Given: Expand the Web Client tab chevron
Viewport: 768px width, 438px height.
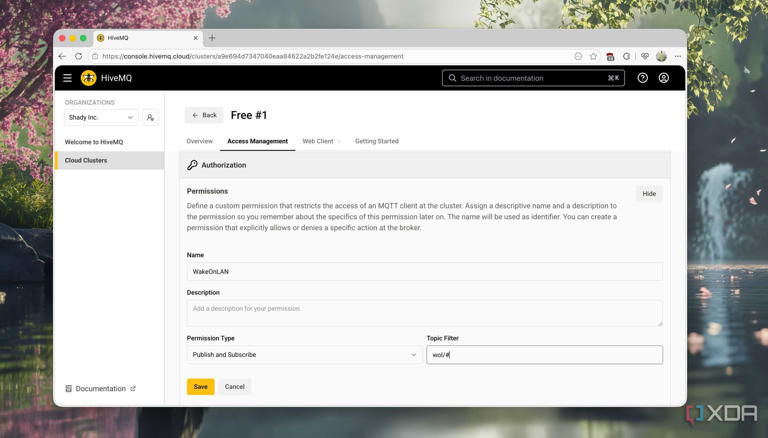Looking at the screenshot, I should coord(339,142).
